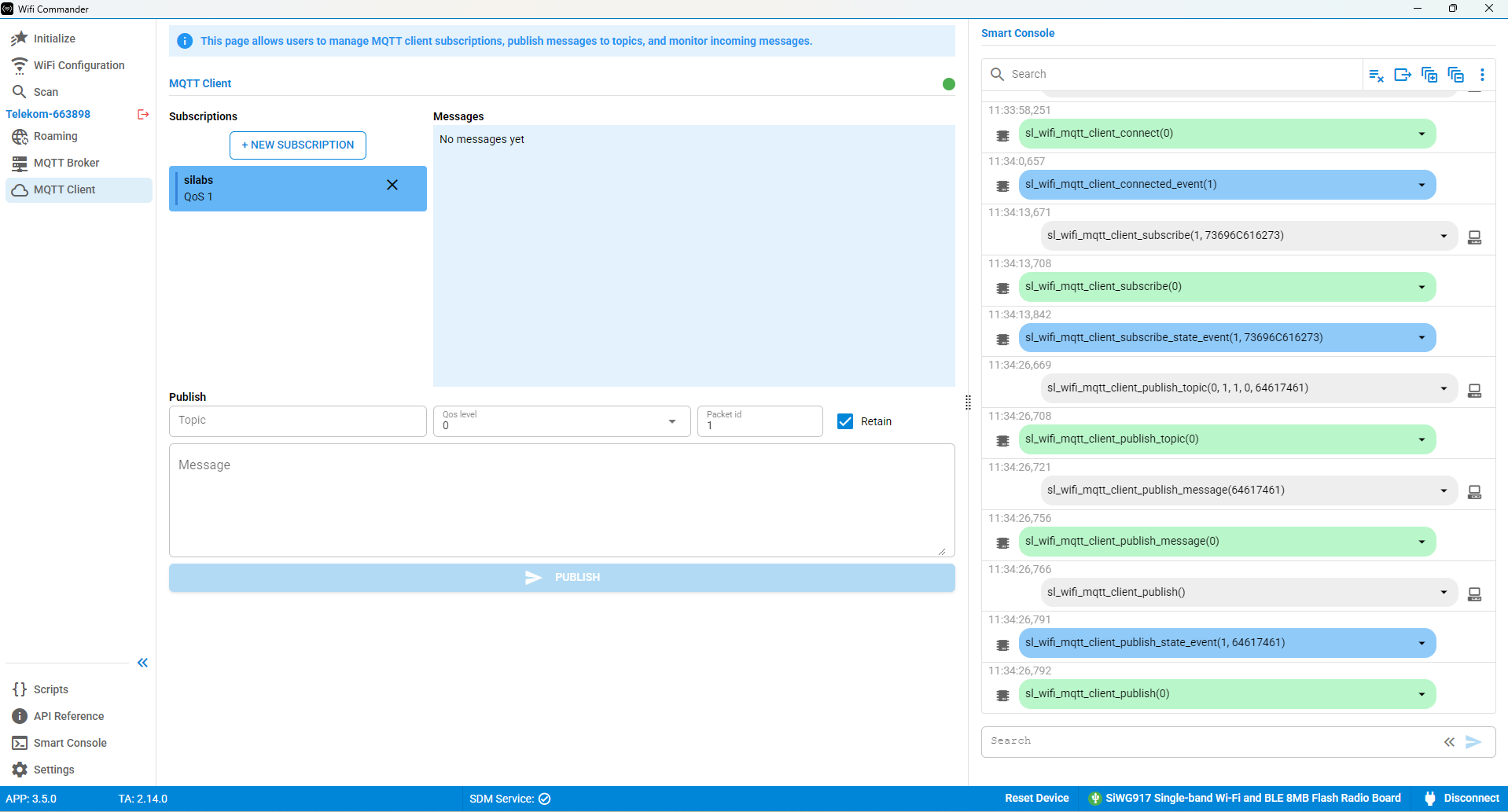Image resolution: width=1508 pixels, height=812 pixels.
Task: Open the Scan page
Action: click(x=79, y=92)
